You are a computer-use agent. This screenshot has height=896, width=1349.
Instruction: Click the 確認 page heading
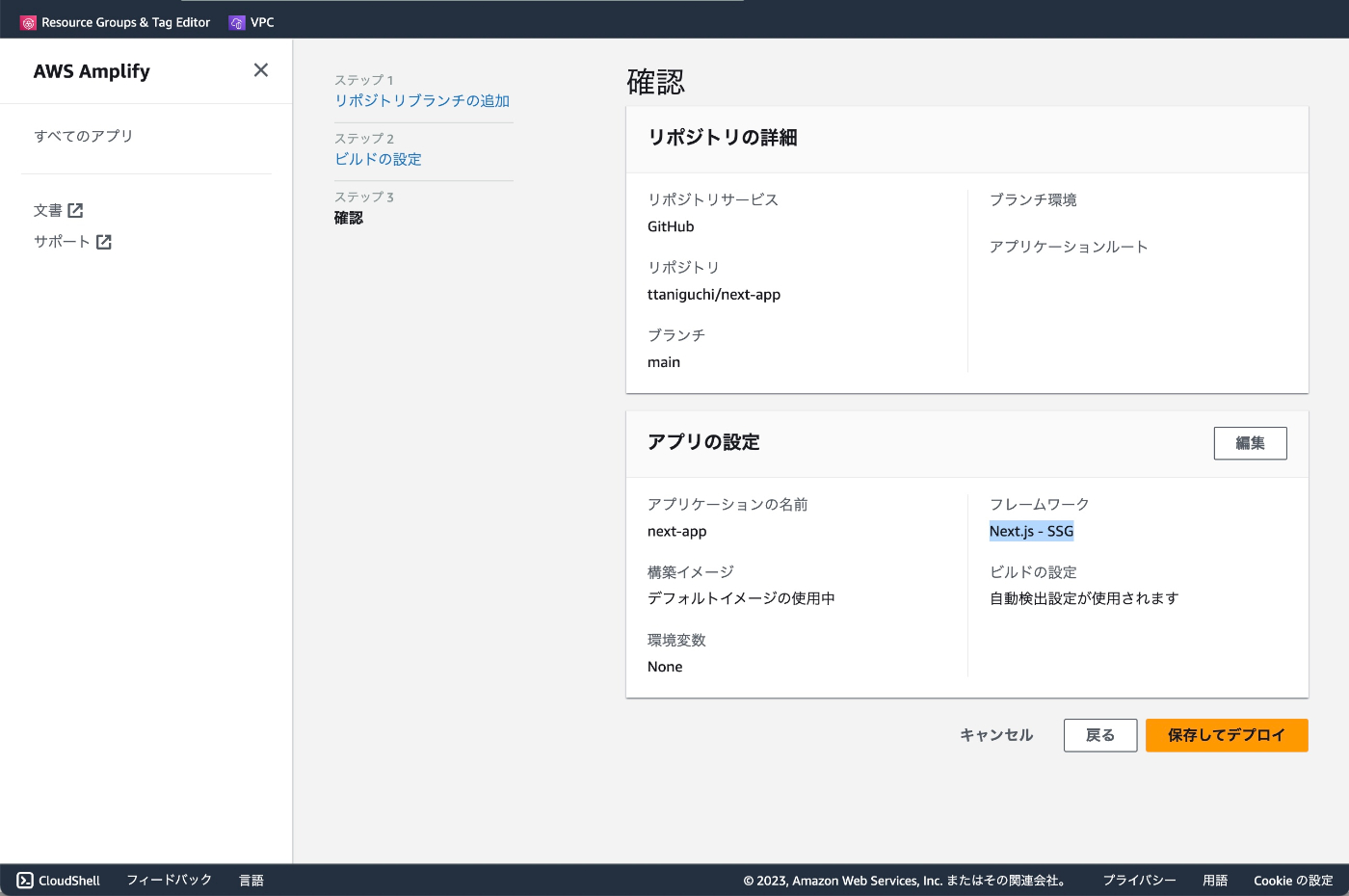[656, 82]
